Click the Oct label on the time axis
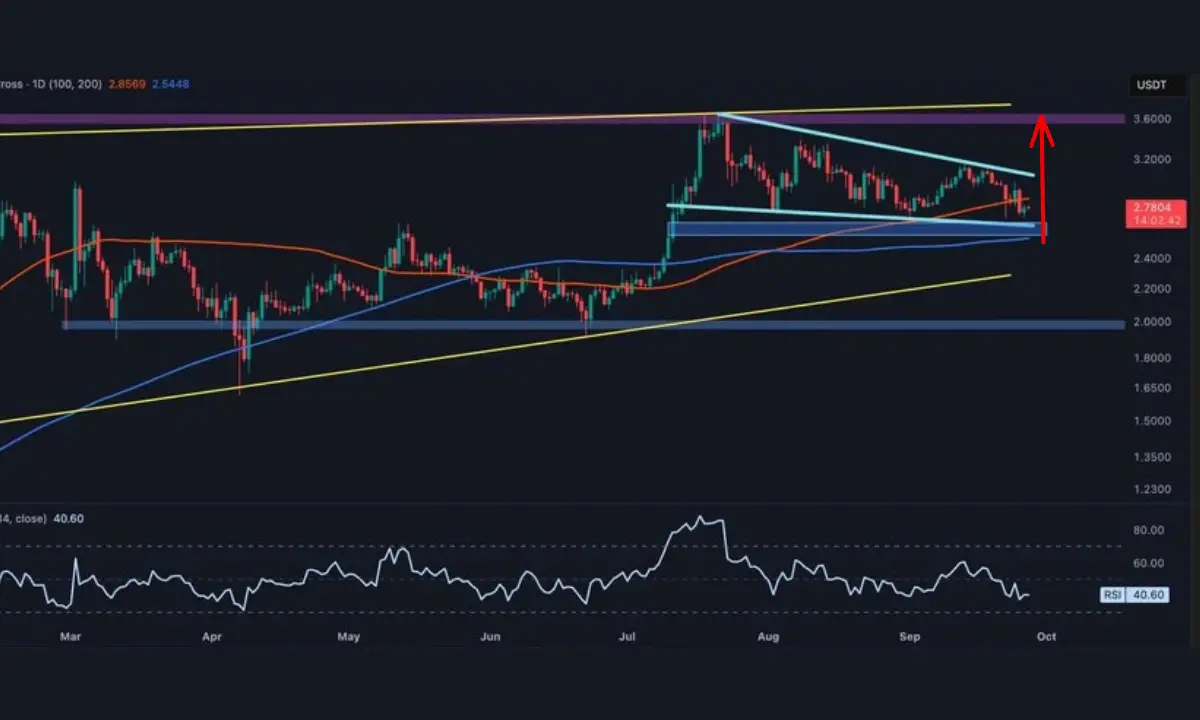1200x720 pixels. [1046, 635]
